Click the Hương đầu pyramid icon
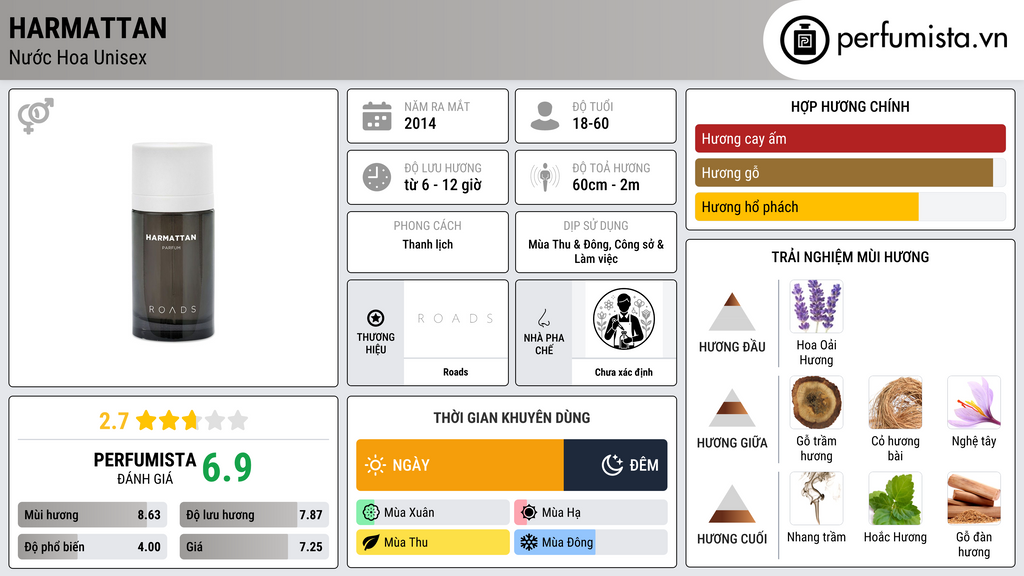 tap(732, 312)
